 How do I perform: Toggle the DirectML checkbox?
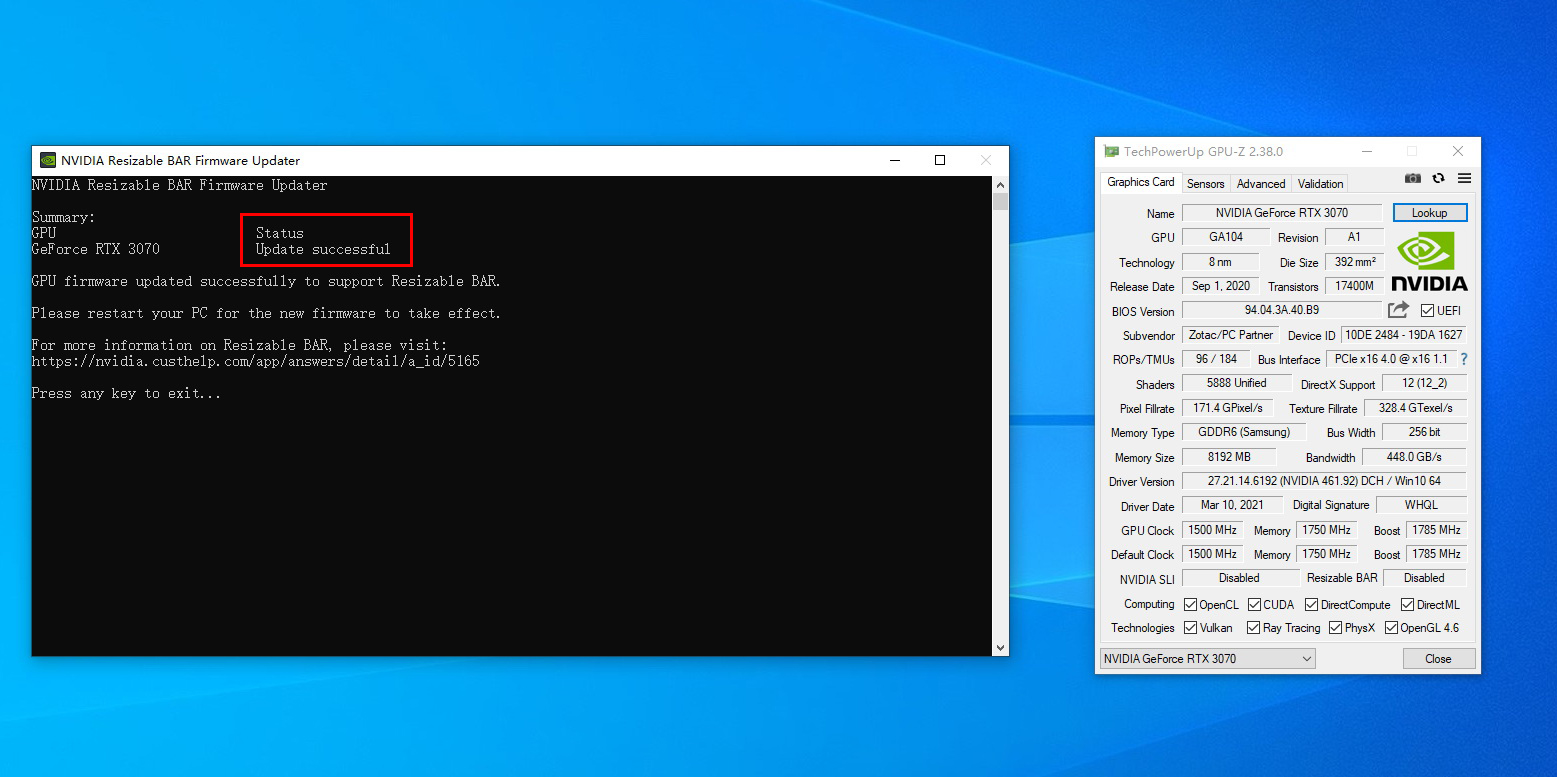[x=1407, y=605]
